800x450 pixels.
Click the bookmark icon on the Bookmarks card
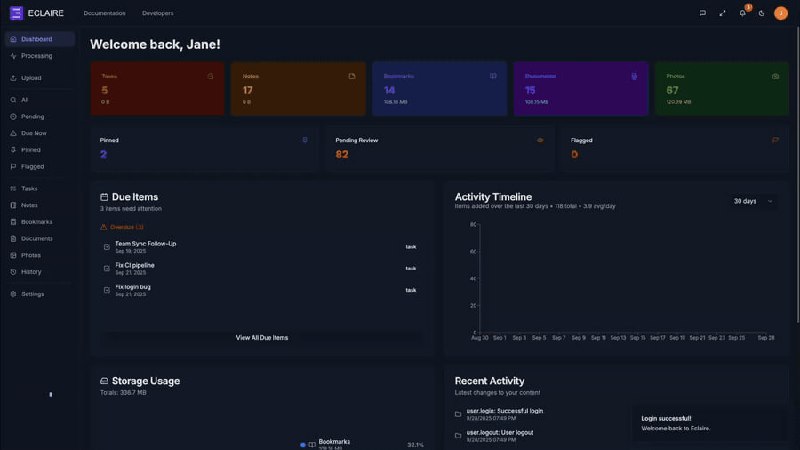pyautogui.click(x=493, y=76)
